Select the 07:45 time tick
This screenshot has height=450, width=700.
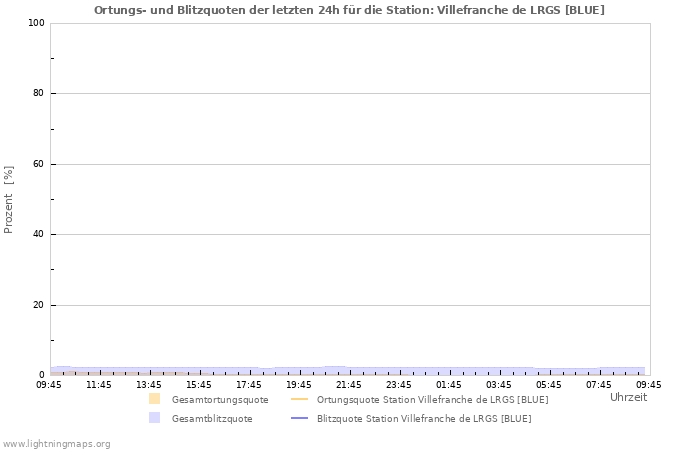click(x=599, y=384)
